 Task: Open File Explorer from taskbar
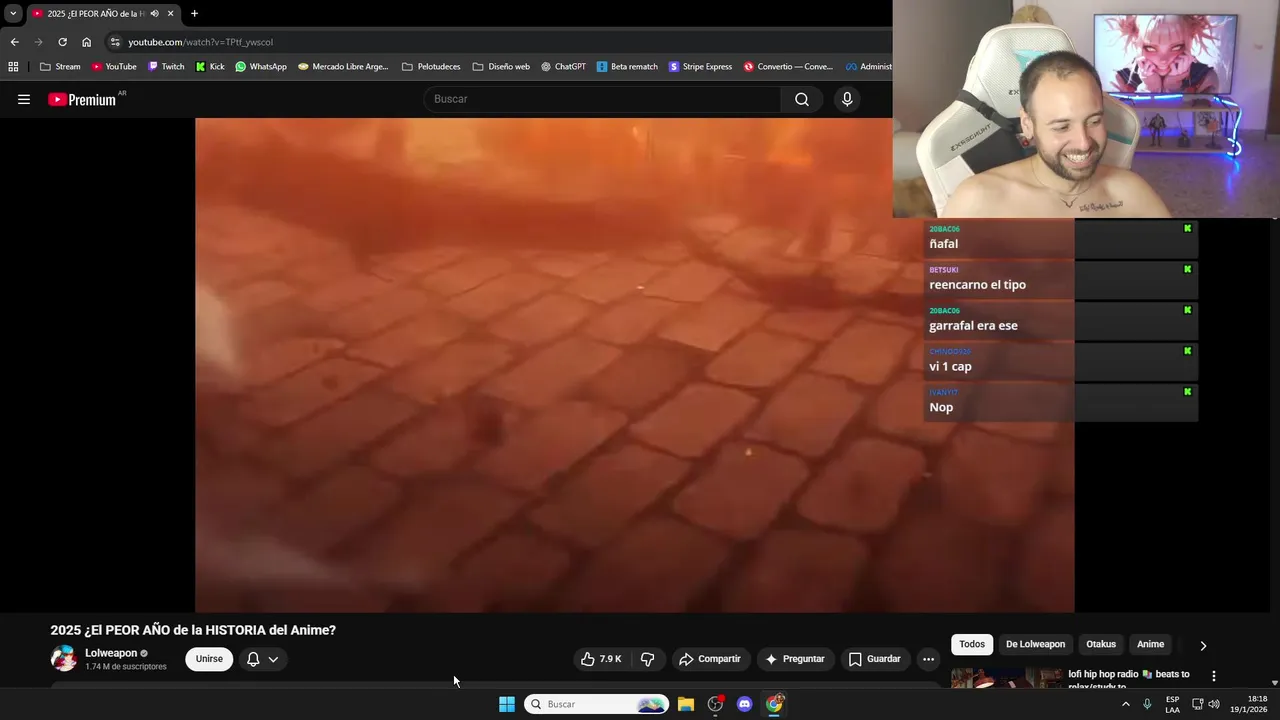pos(686,704)
